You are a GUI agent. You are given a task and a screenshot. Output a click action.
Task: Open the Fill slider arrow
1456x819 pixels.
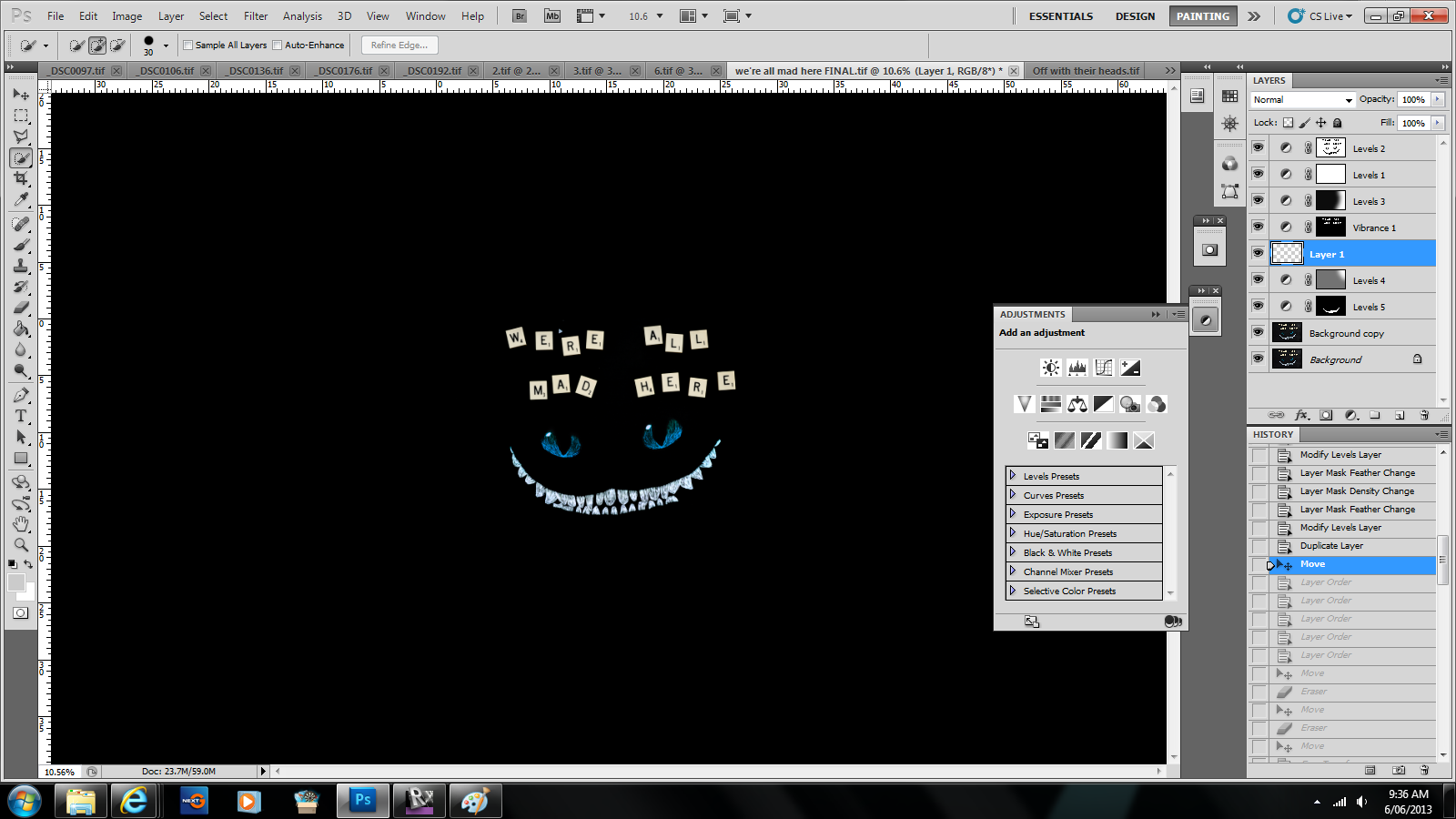[1438, 123]
